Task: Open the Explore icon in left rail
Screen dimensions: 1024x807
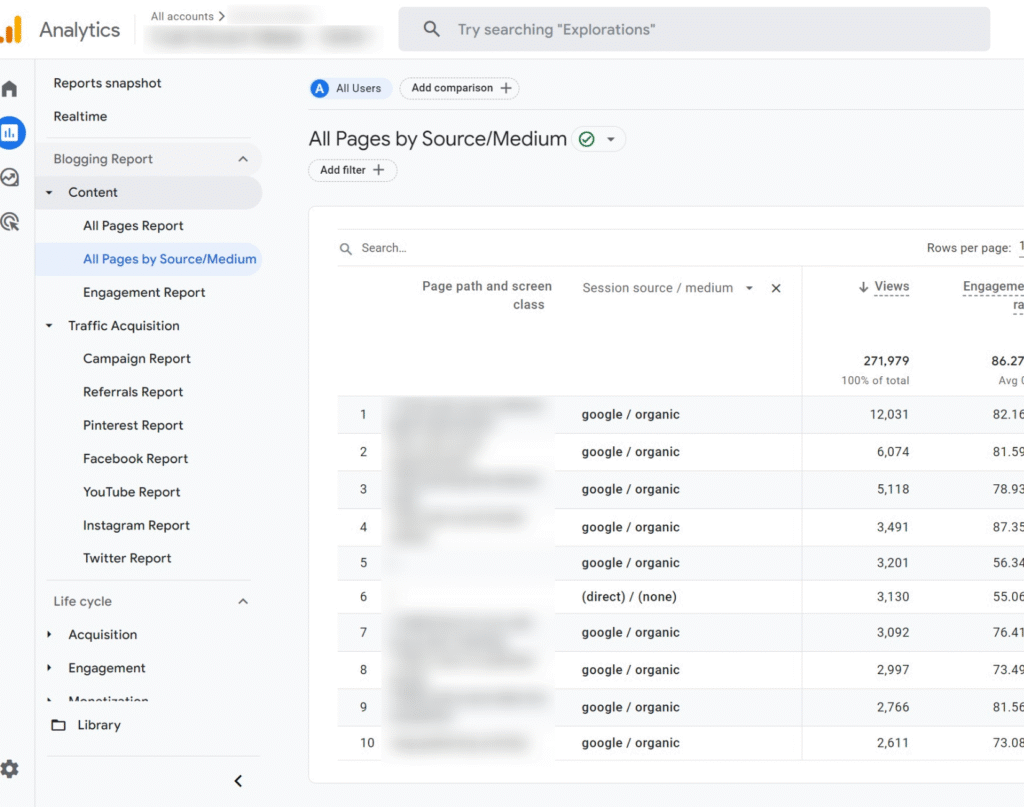Action: pos(10,178)
